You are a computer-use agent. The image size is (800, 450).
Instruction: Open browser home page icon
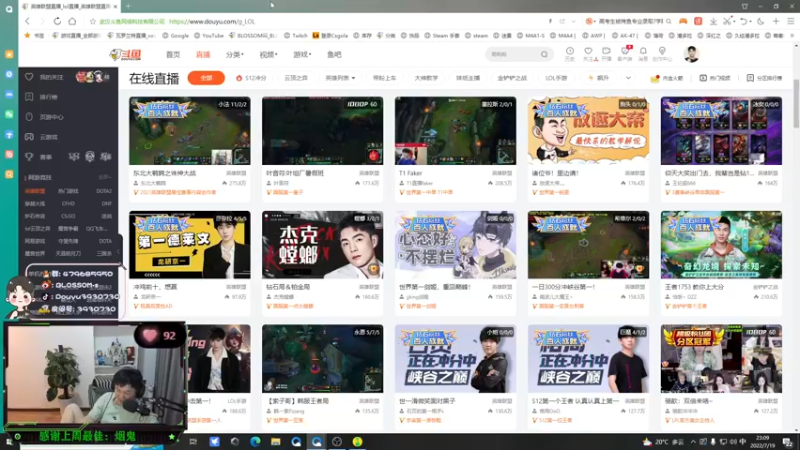(72, 21)
